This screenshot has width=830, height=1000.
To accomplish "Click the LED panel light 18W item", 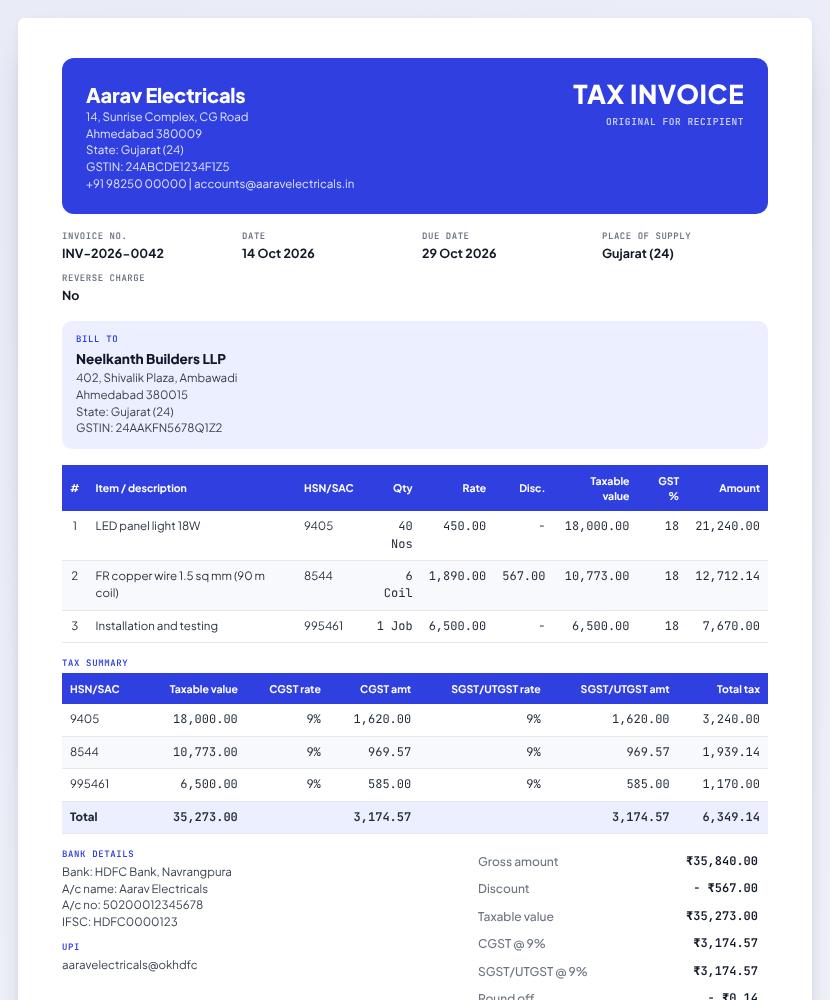I will point(147,526).
